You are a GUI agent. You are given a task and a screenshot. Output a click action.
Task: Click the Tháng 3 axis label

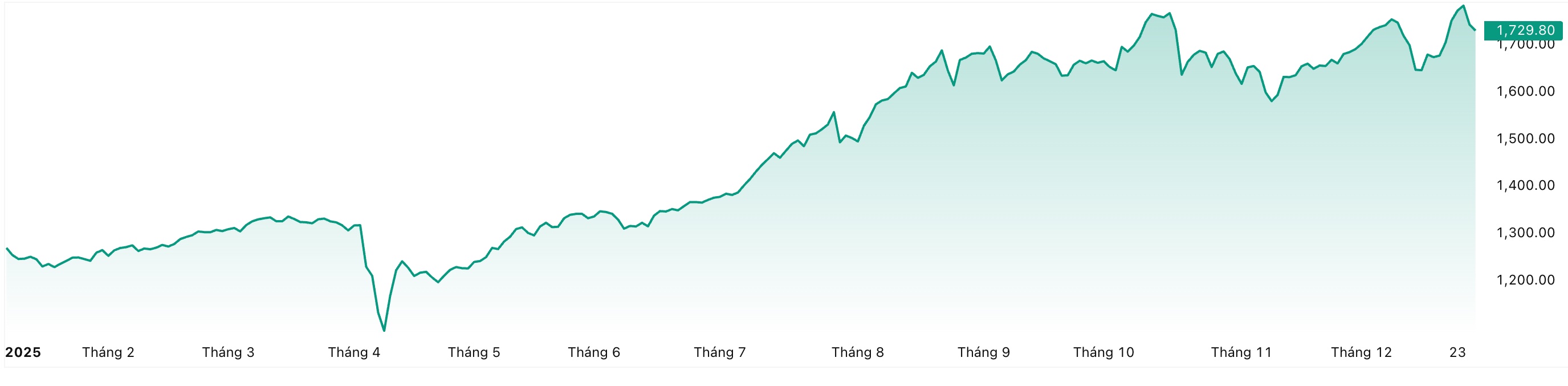(228, 352)
